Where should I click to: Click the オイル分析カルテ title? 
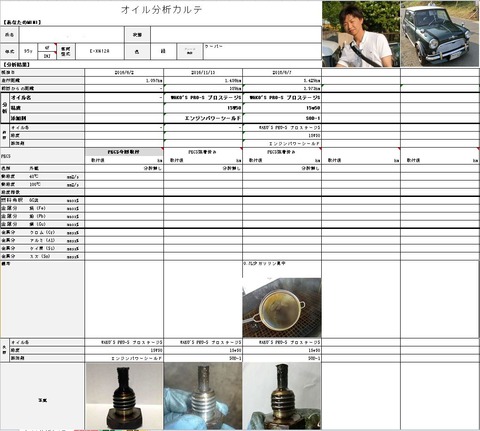click(x=161, y=10)
